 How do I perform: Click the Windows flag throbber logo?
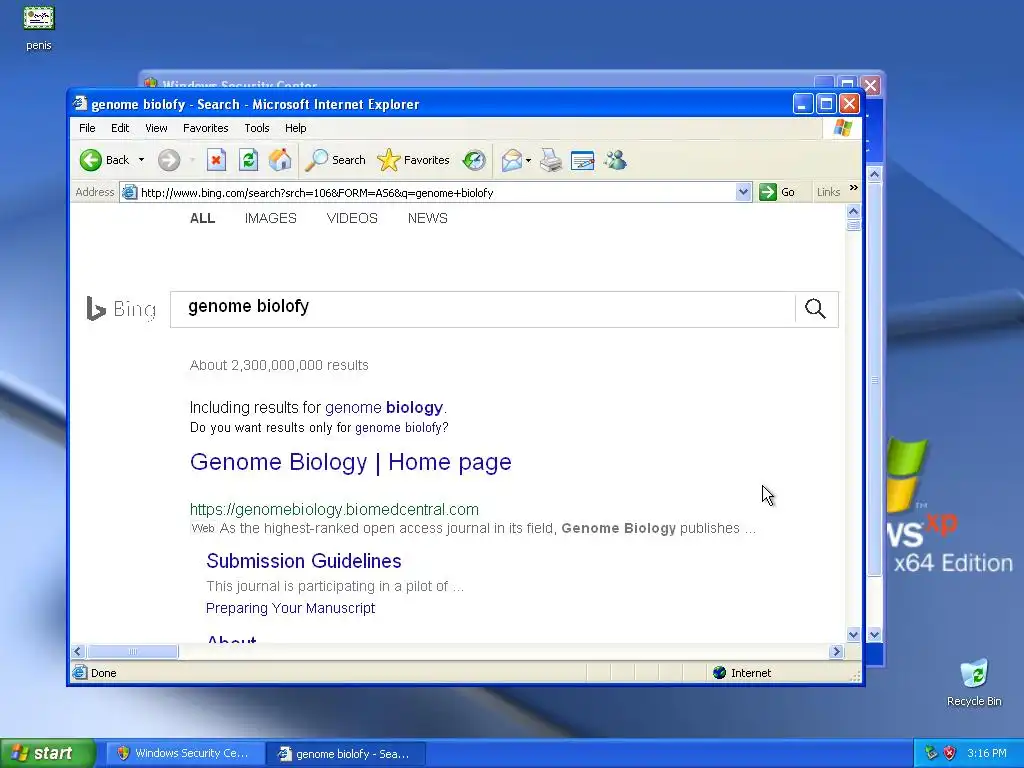click(x=842, y=128)
